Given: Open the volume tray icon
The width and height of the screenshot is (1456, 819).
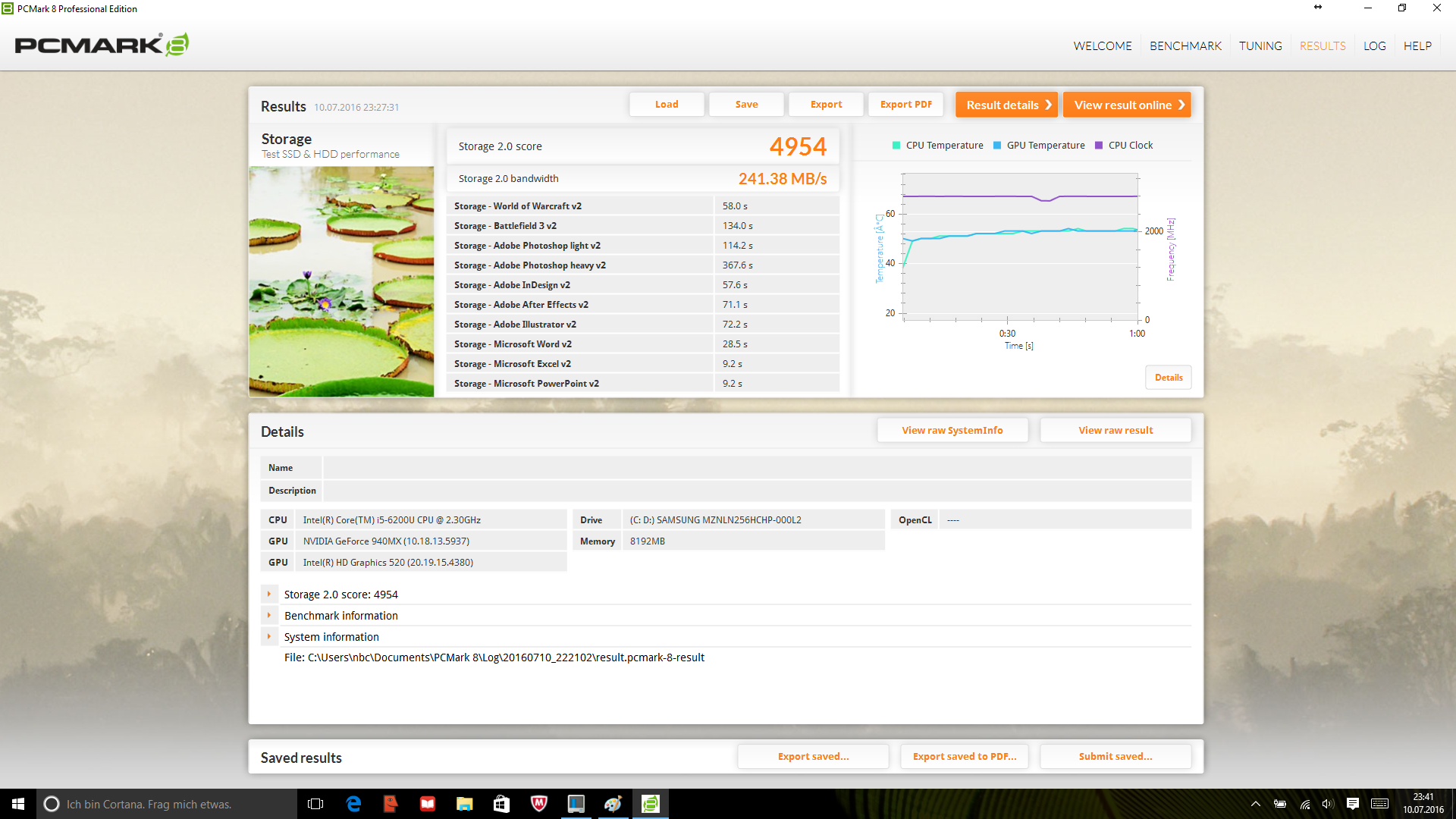Looking at the screenshot, I should point(1328,804).
